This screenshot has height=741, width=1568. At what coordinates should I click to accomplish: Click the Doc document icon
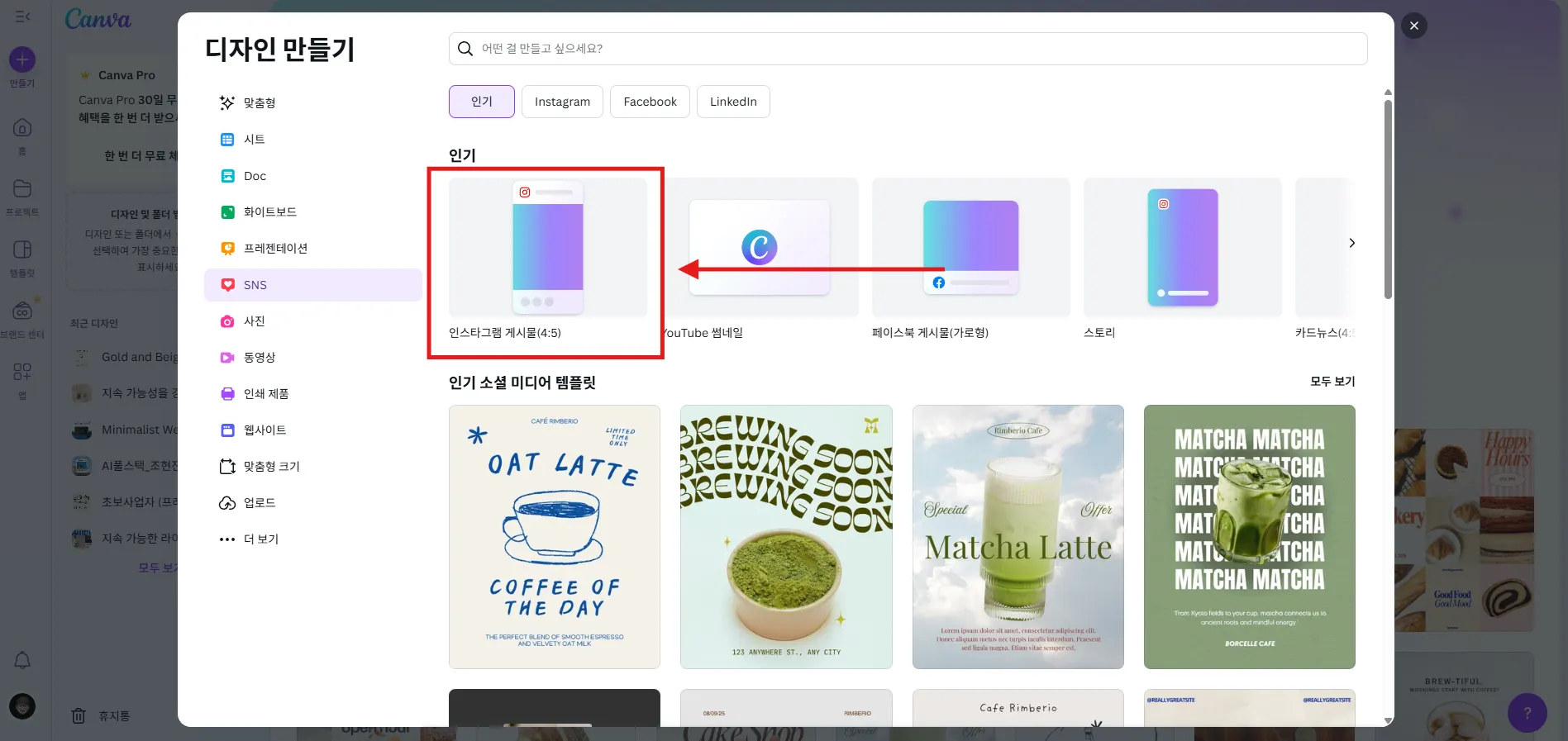tap(227, 176)
